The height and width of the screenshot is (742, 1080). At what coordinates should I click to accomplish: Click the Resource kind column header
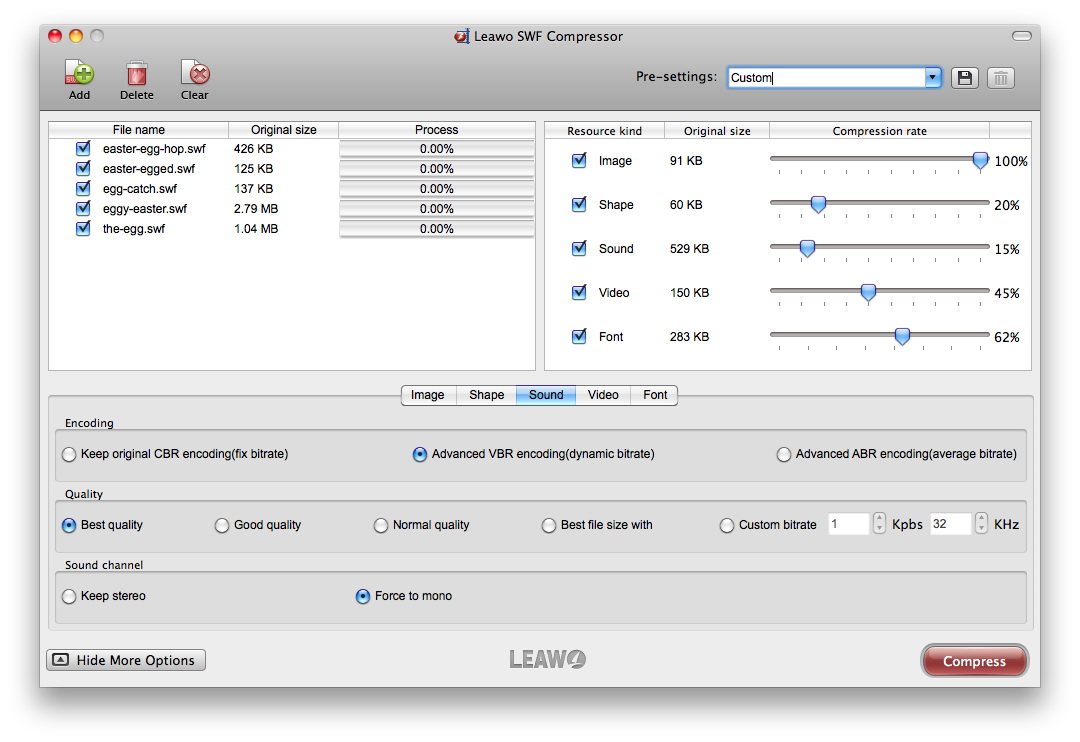click(604, 131)
